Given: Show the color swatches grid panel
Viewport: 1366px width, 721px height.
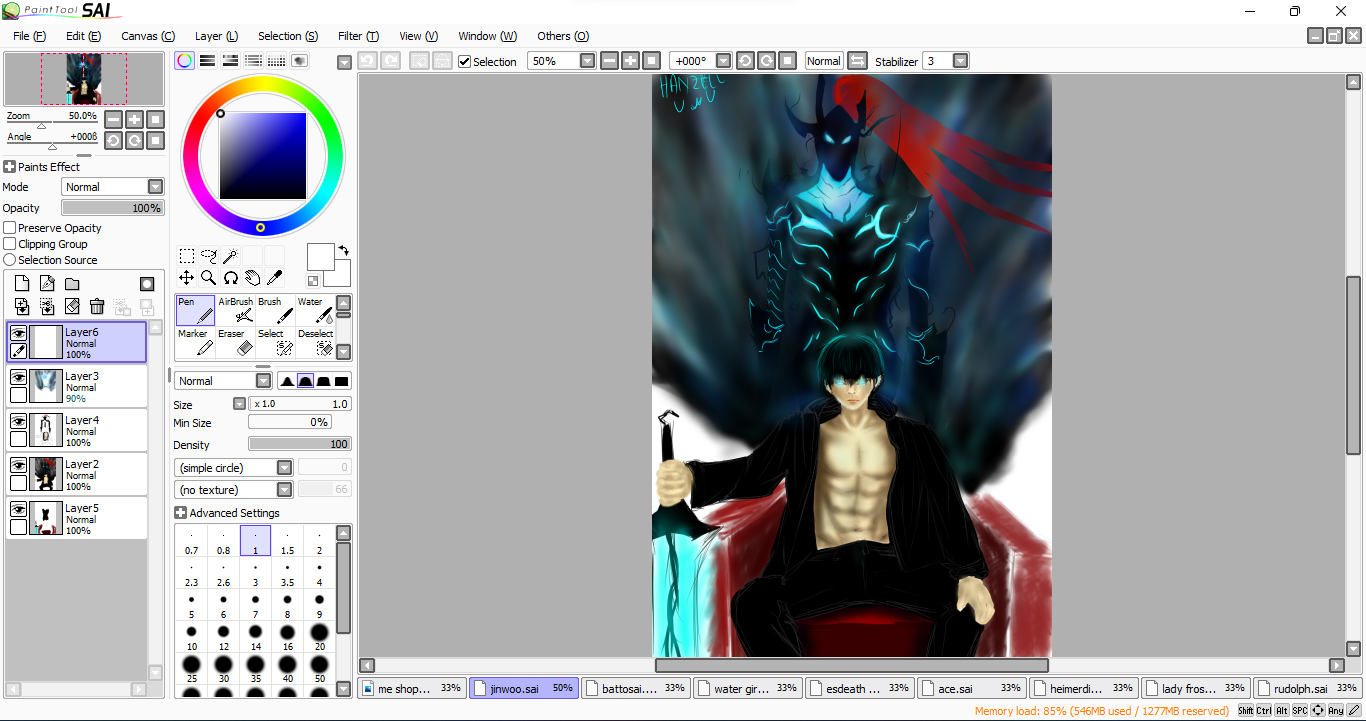Looking at the screenshot, I should [277, 61].
